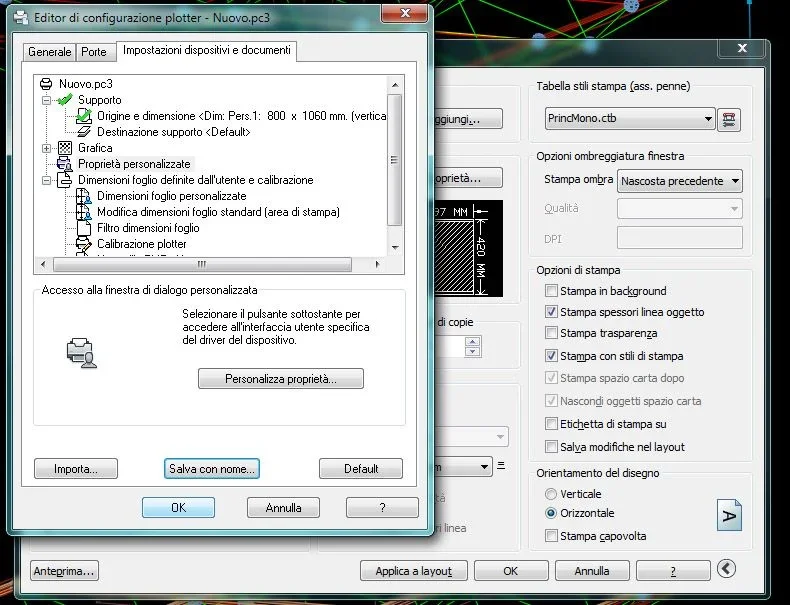Select the Origine e dimensione icon
Image resolution: width=790 pixels, height=605 pixels.
[x=84, y=116]
